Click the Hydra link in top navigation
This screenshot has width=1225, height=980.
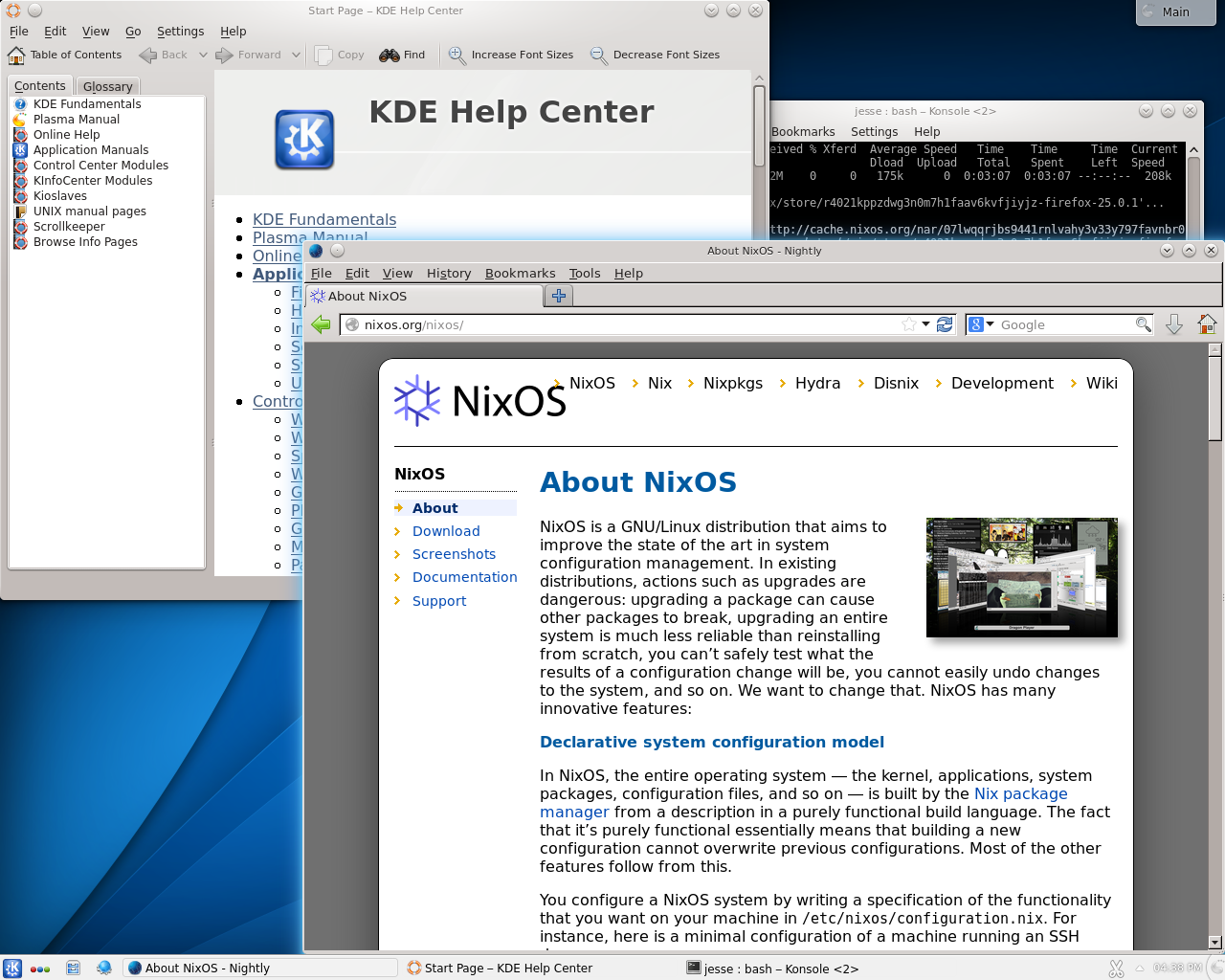pyautogui.click(x=817, y=383)
